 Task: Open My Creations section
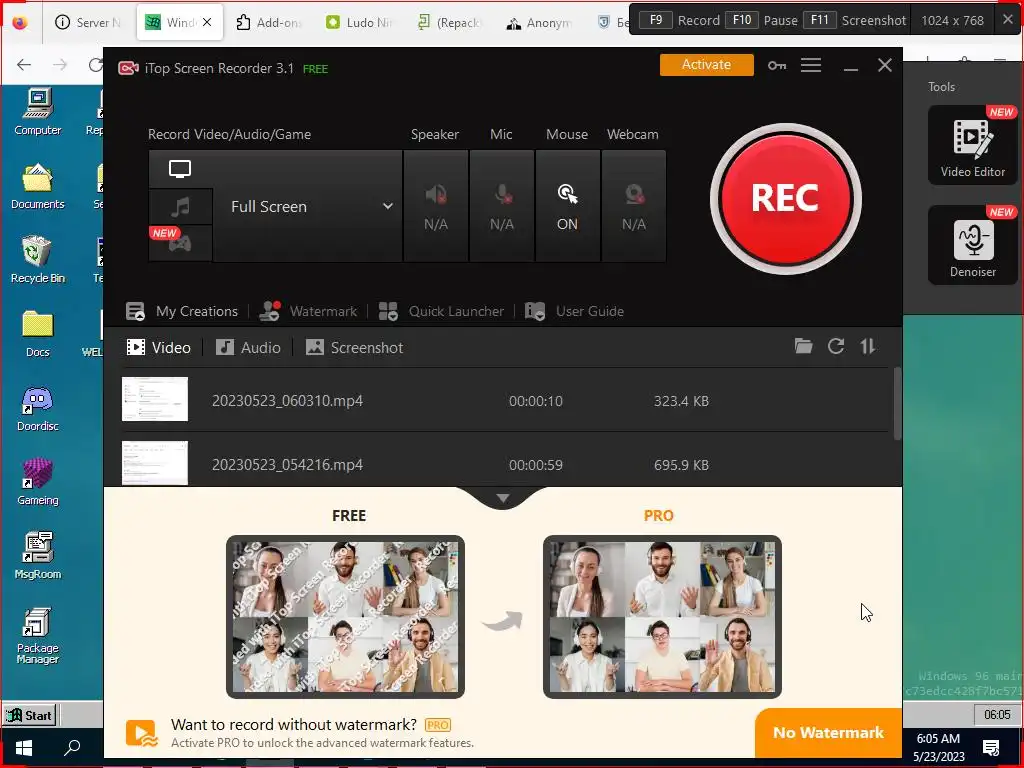click(182, 312)
